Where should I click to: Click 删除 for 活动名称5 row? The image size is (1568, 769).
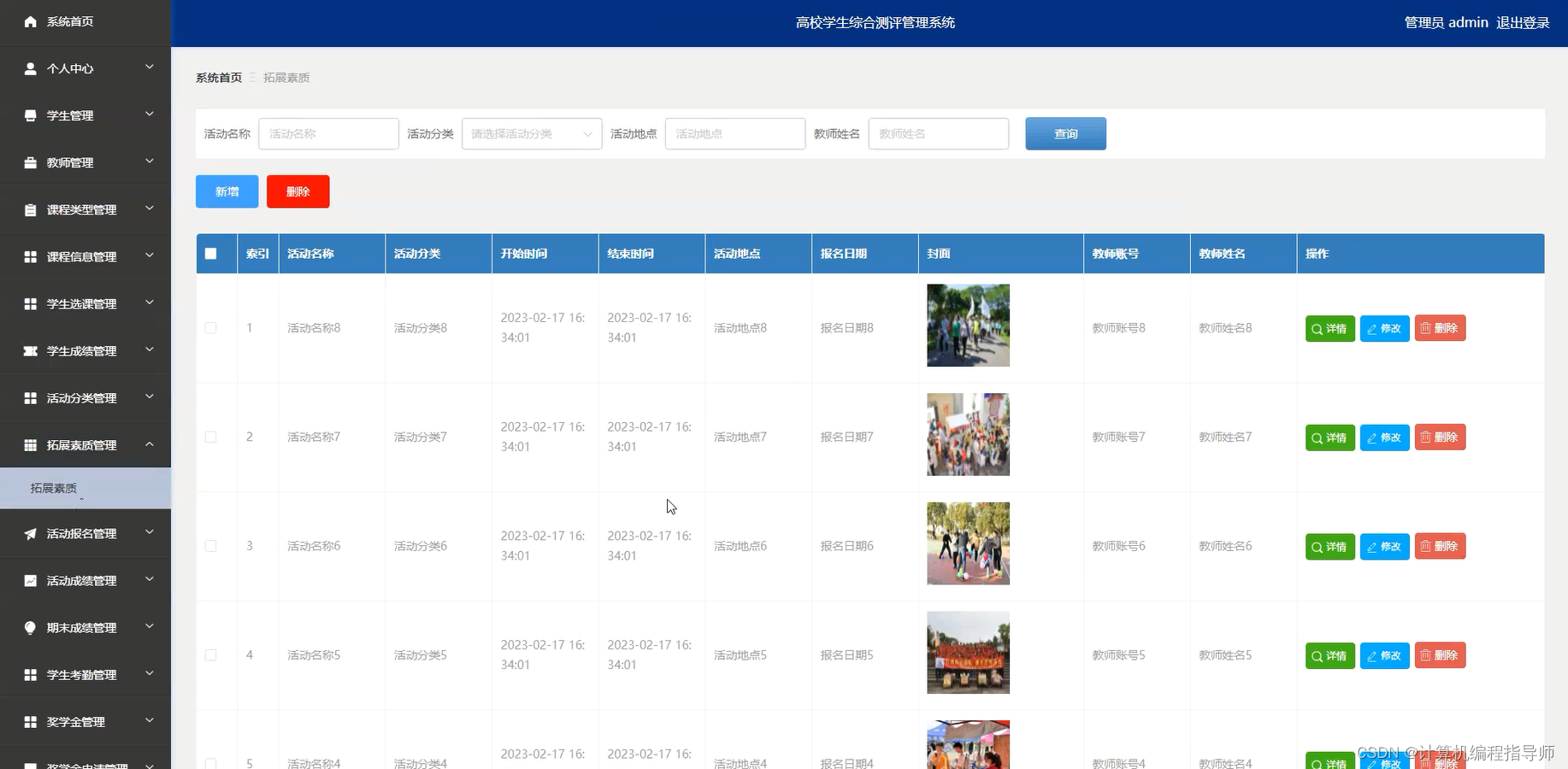pyautogui.click(x=1440, y=655)
